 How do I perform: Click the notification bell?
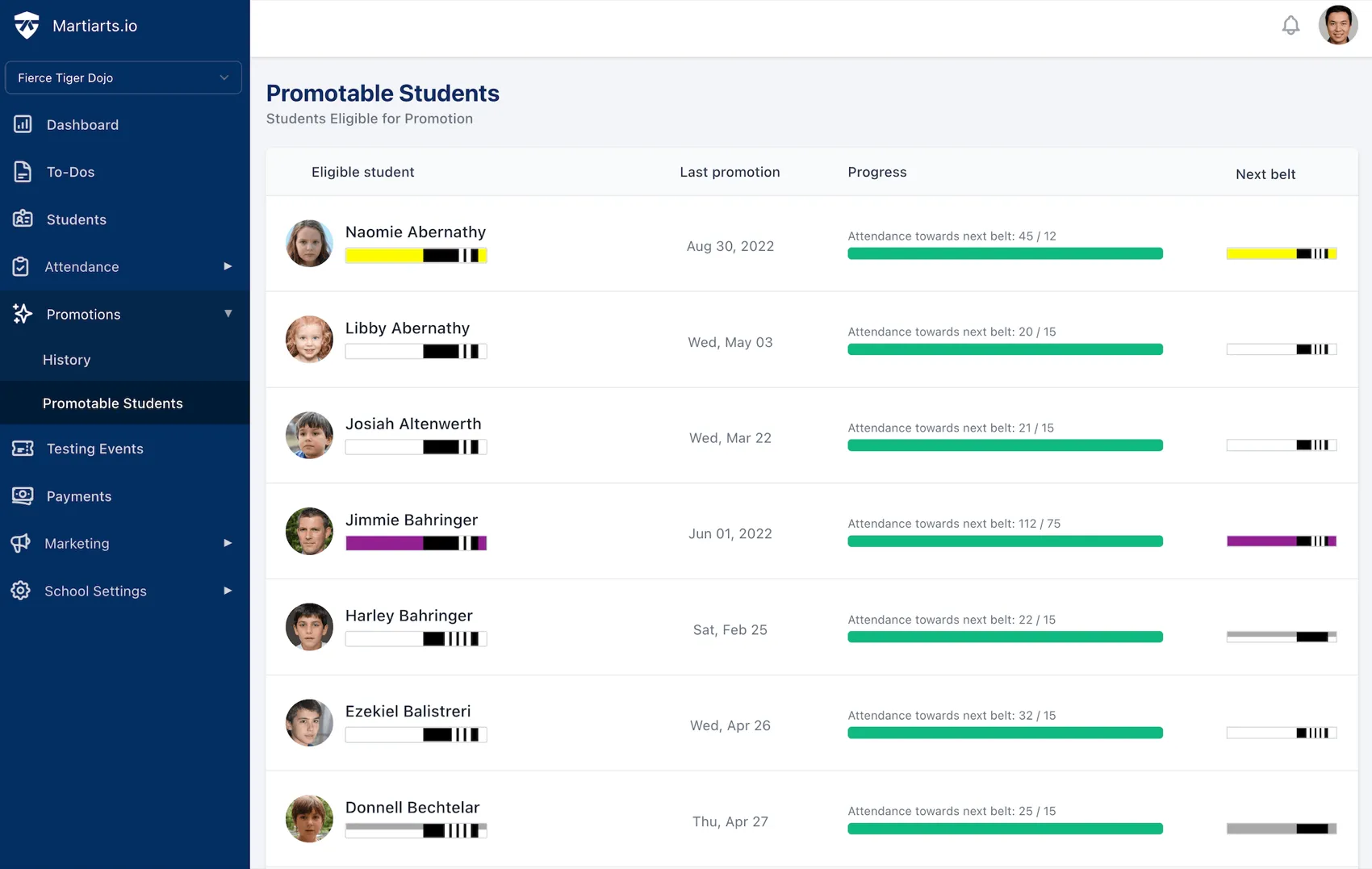tap(1290, 25)
